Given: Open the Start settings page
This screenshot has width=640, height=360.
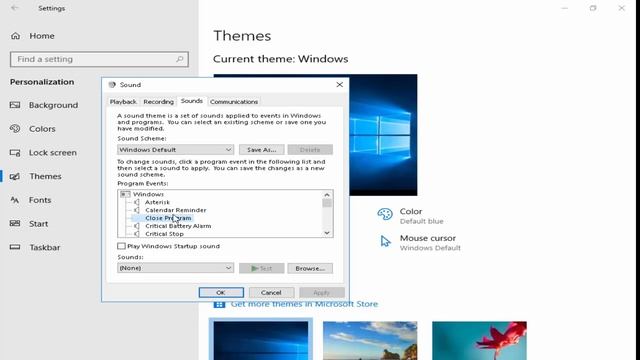Looking at the screenshot, I should coord(38,224).
